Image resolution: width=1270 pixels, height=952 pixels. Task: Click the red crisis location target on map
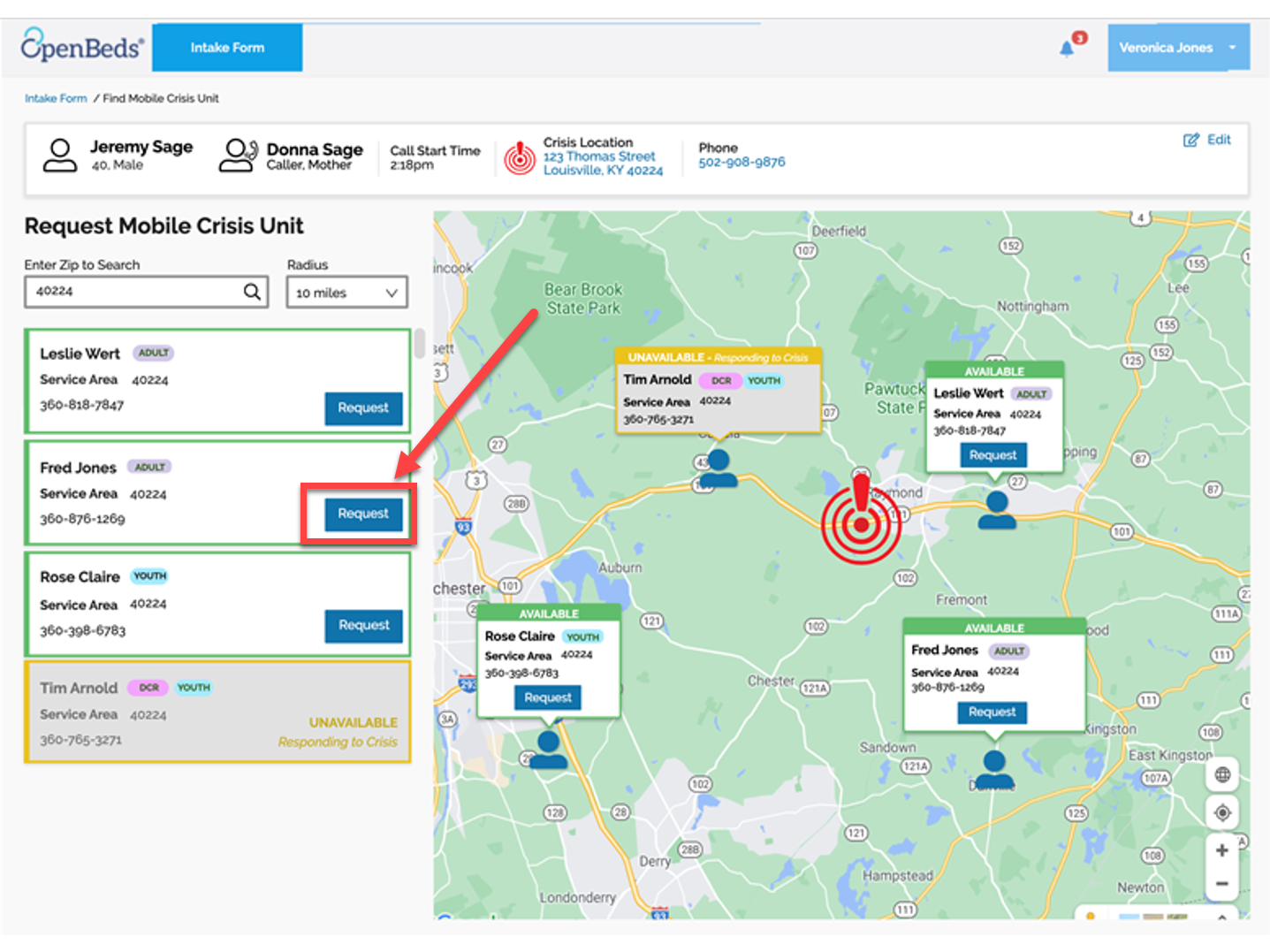(x=861, y=521)
